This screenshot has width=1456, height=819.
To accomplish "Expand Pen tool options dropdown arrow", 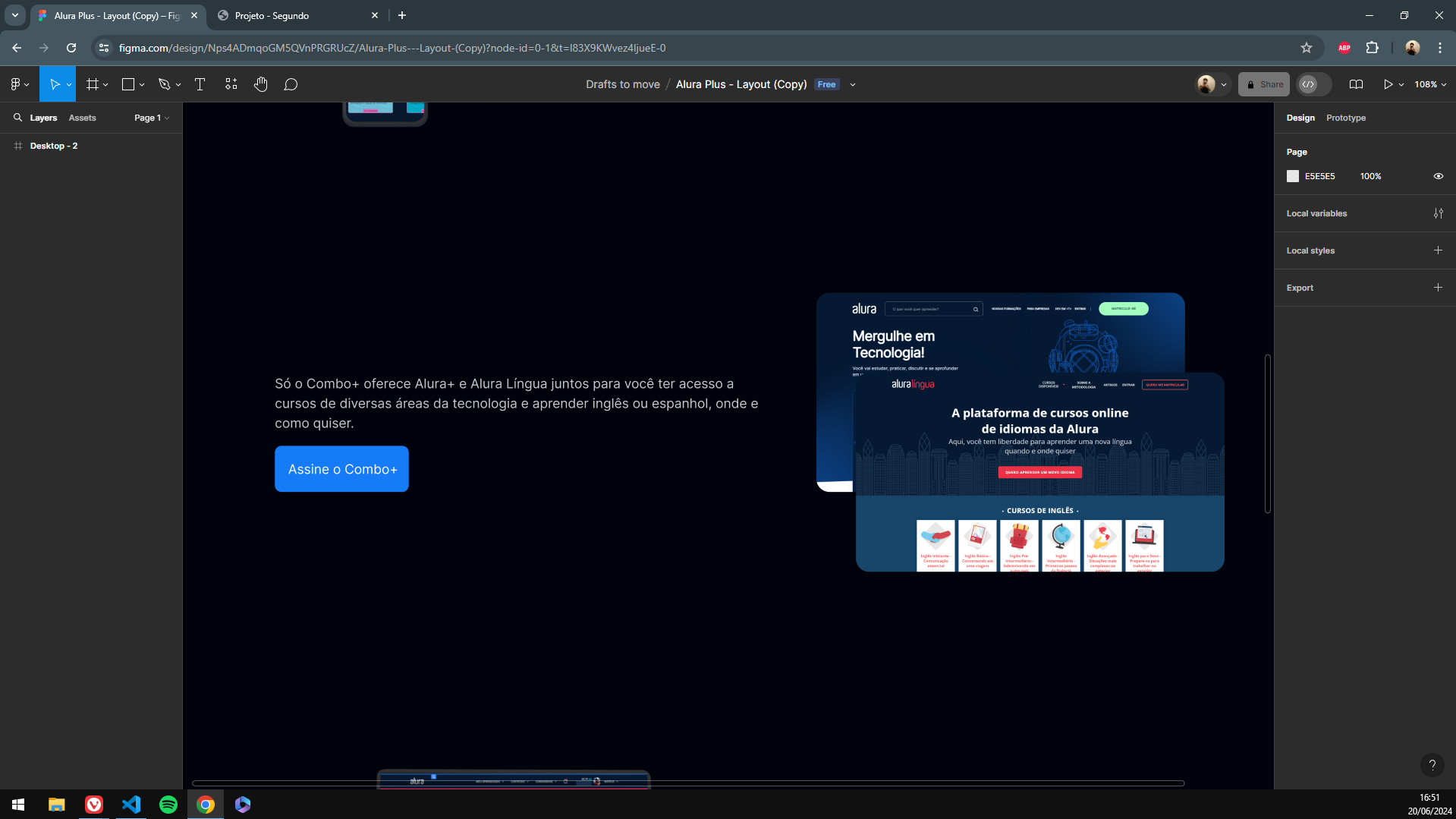I will pyautogui.click(x=178, y=85).
